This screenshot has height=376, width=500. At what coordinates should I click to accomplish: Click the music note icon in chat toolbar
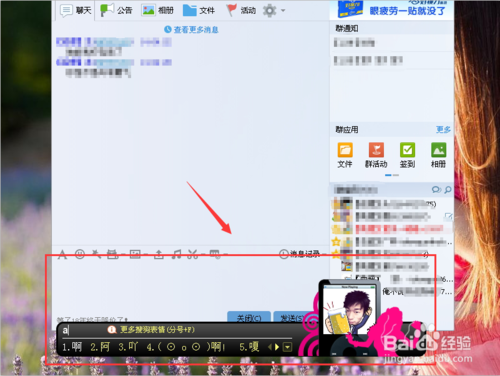(177, 255)
